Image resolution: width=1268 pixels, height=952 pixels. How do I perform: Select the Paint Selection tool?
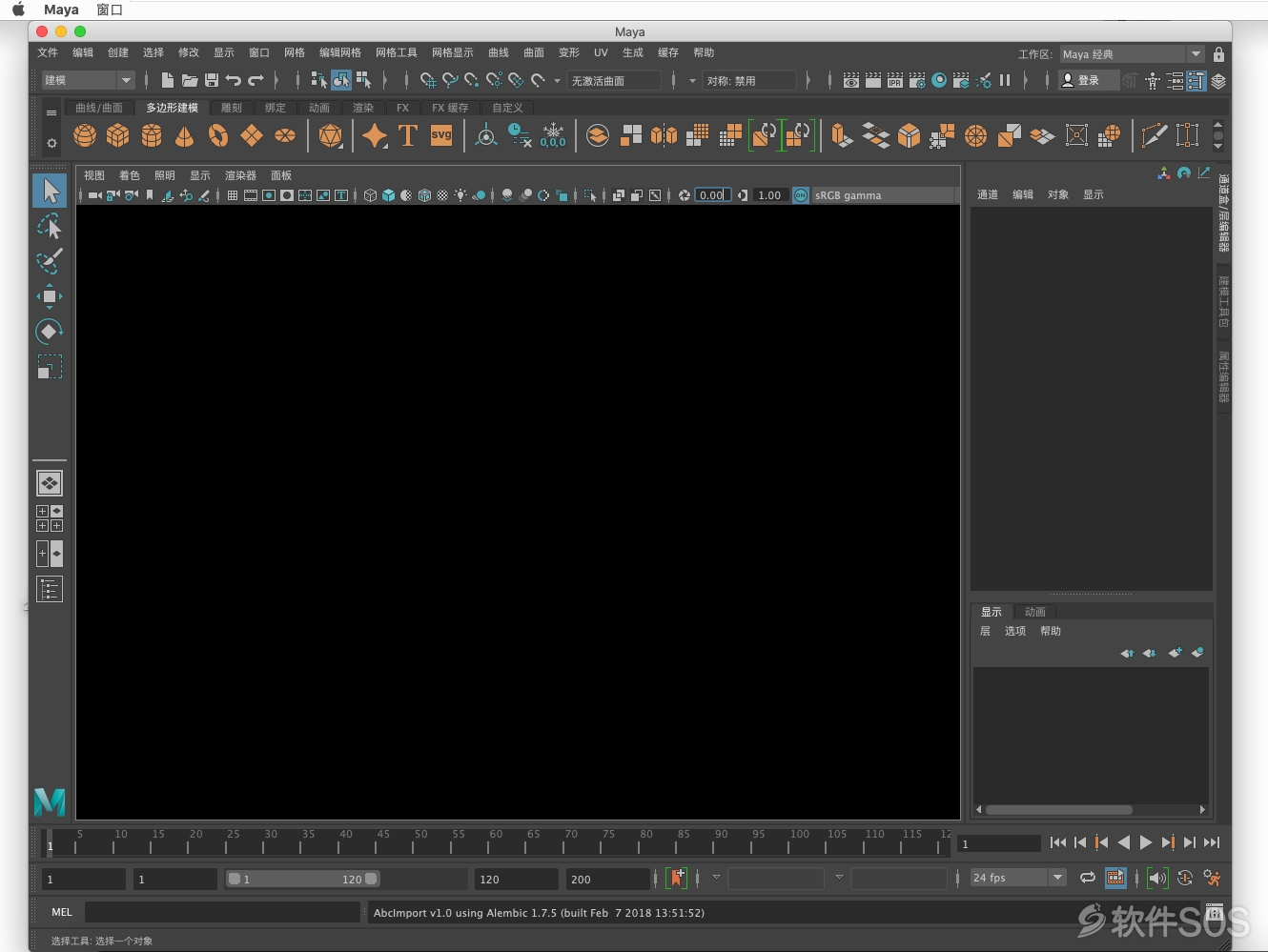click(50, 260)
